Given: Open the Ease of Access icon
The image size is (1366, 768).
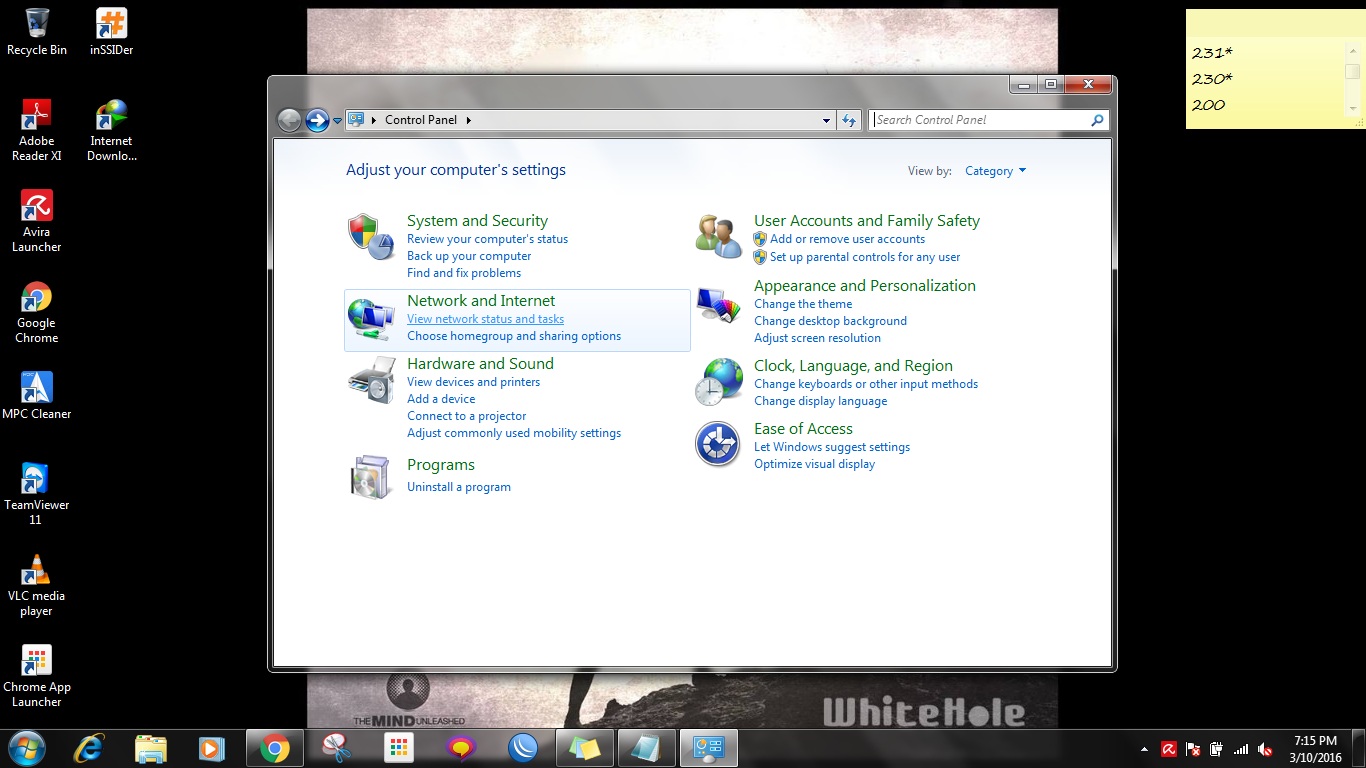Looking at the screenshot, I should [717, 444].
